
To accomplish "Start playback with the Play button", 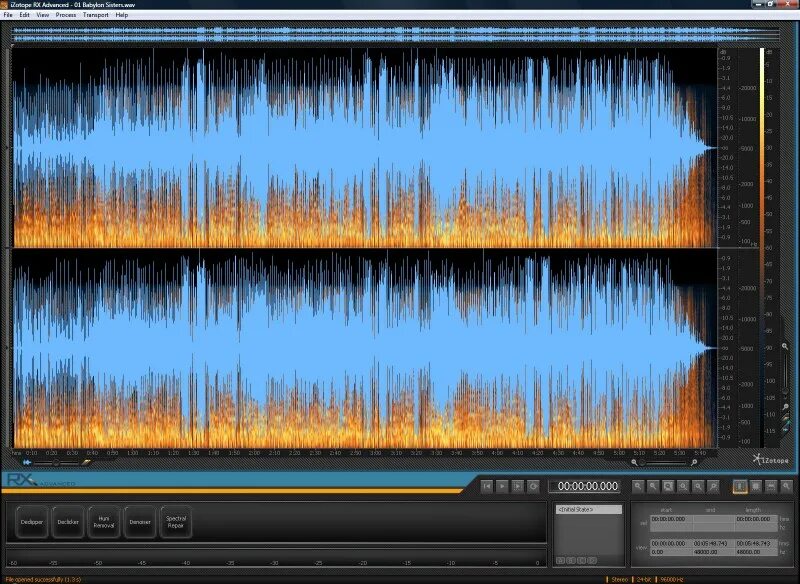I will (502, 486).
